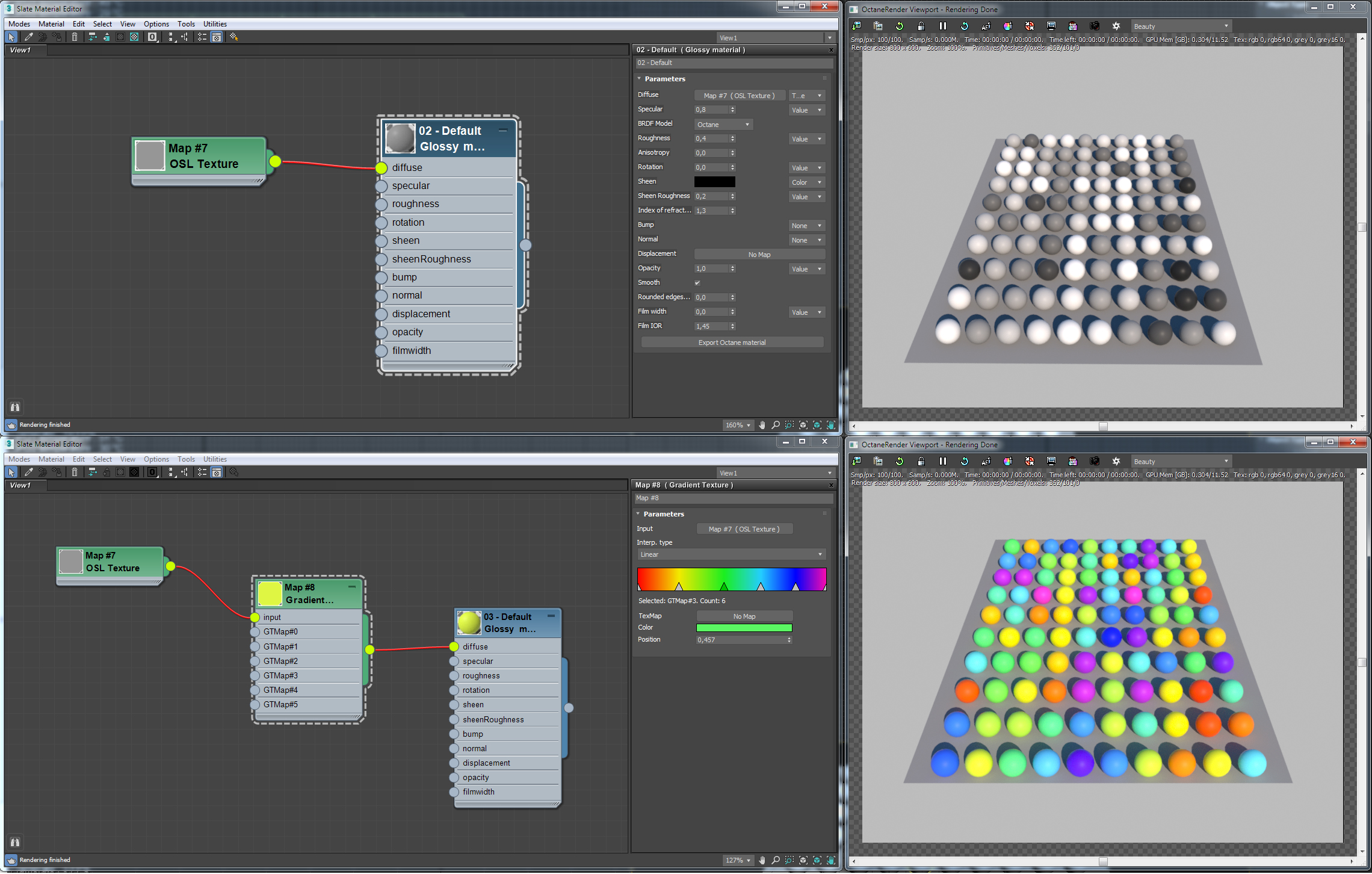
Task: Click the eyedropper pick material icon in top editor
Action: click(x=28, y=37)
